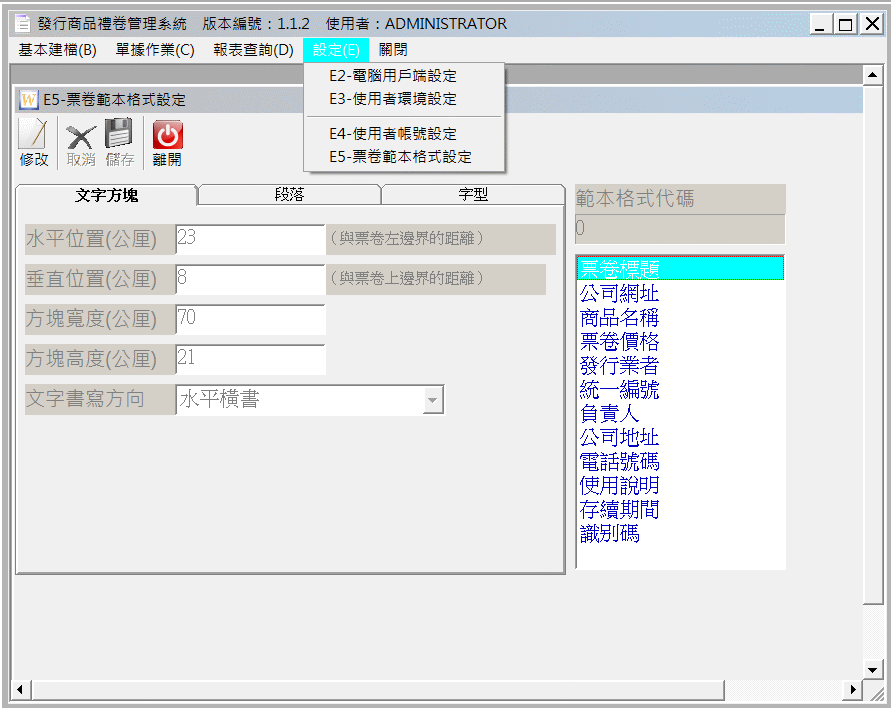Viewport: 891px width, 708px height.
Task: Minimize the application window
Action: [x=819, y=24]
